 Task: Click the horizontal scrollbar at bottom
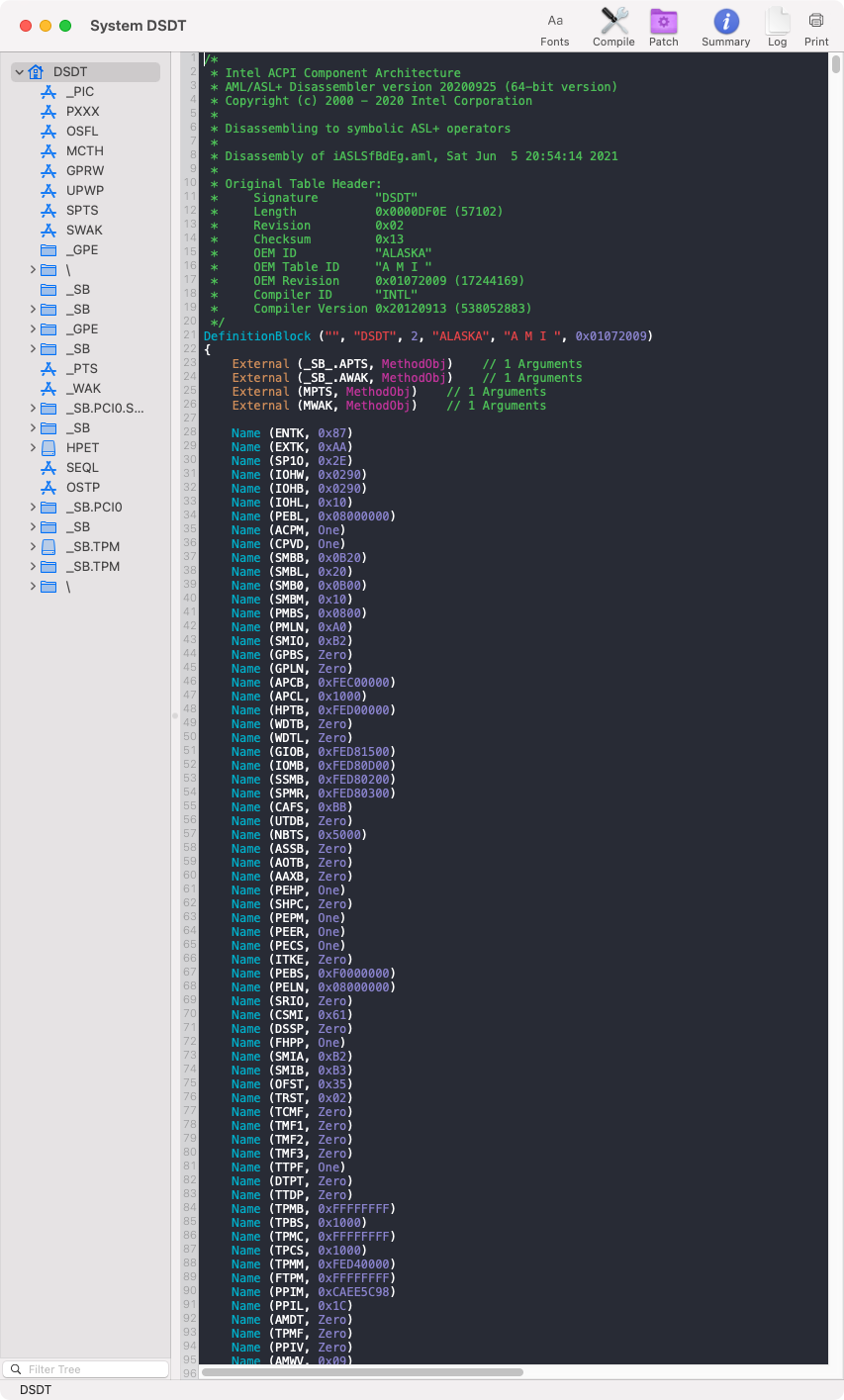pos(361,1372)
